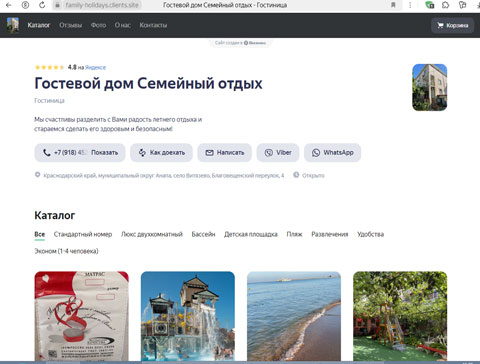Screen dimensions: 480x364
Task: Open the mattress package catalog card
Action: (x=82, y=316)
